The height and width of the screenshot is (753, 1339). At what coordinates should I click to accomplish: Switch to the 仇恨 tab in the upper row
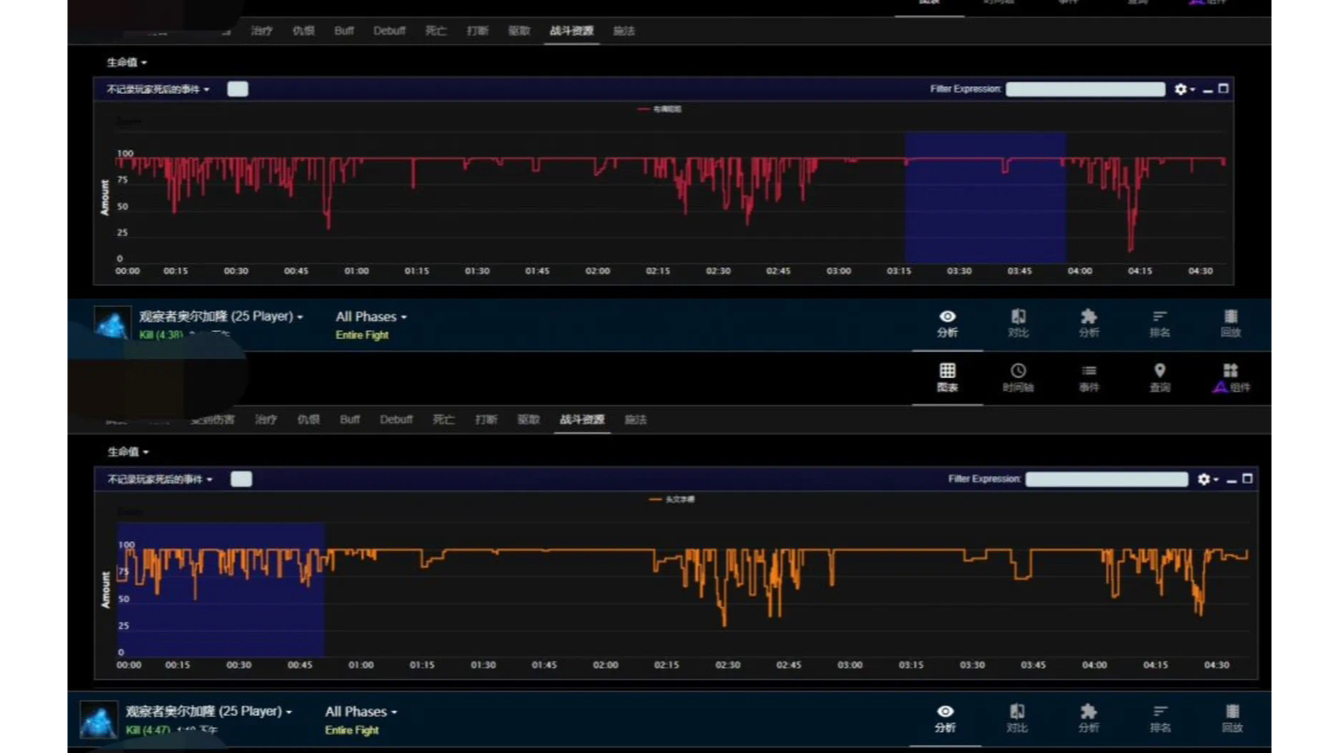tap(303, 31)
